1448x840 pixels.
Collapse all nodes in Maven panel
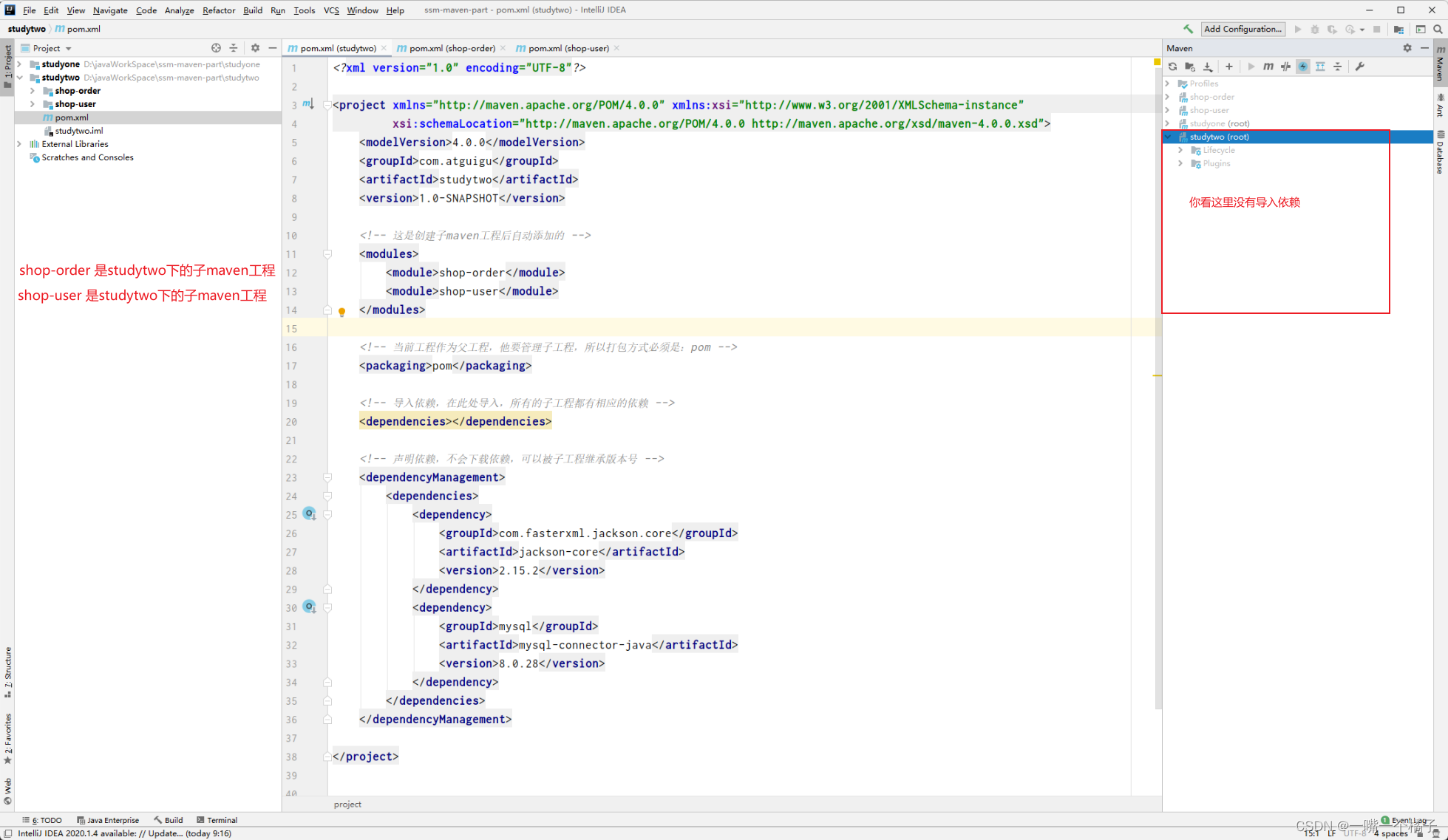point(1338,66)
